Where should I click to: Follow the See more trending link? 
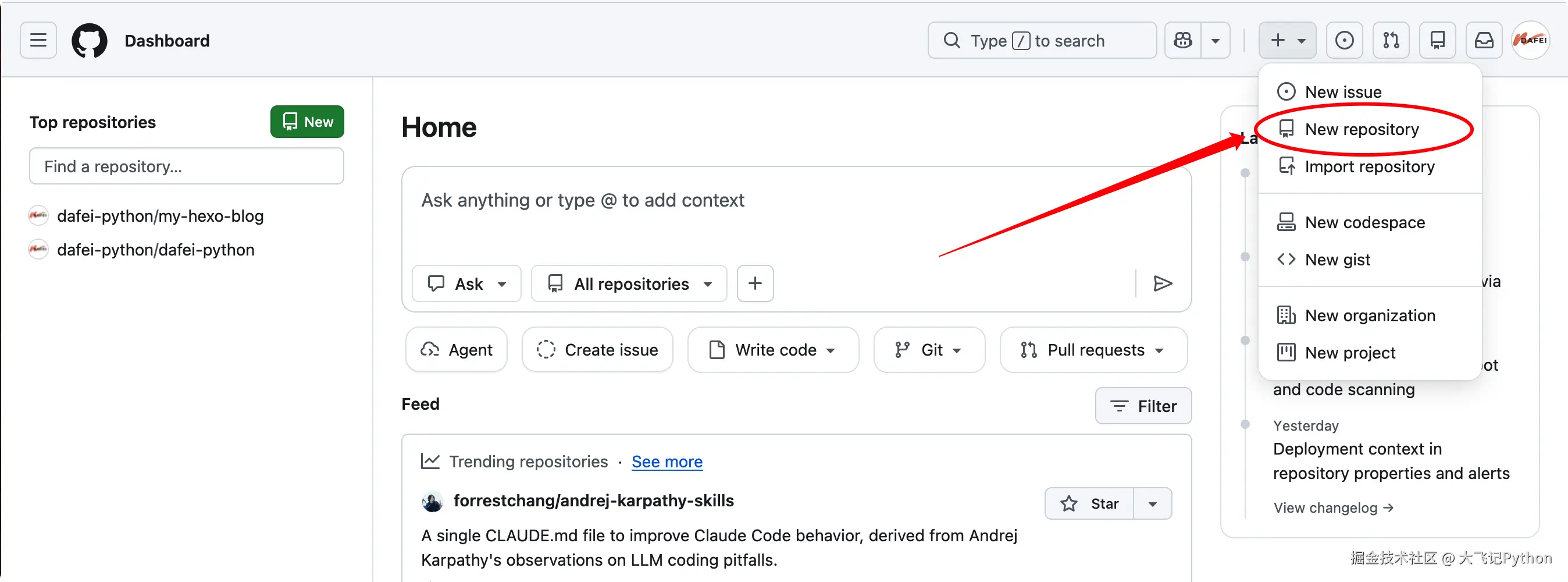[x=667, y=462]
